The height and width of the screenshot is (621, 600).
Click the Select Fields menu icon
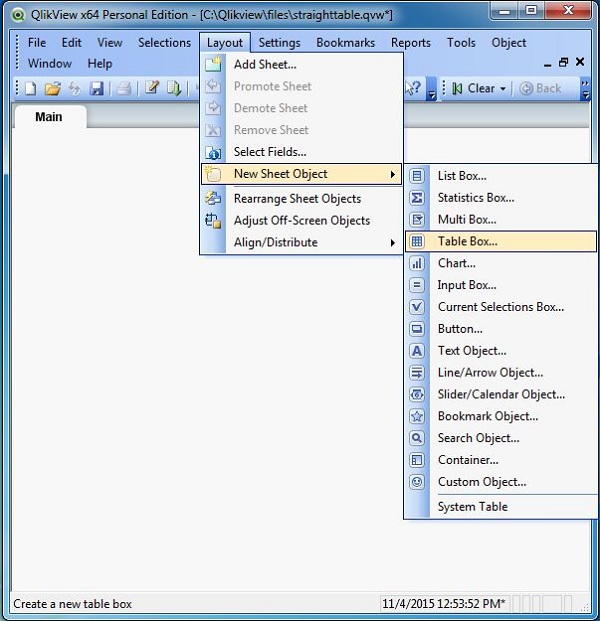point(213,152)
